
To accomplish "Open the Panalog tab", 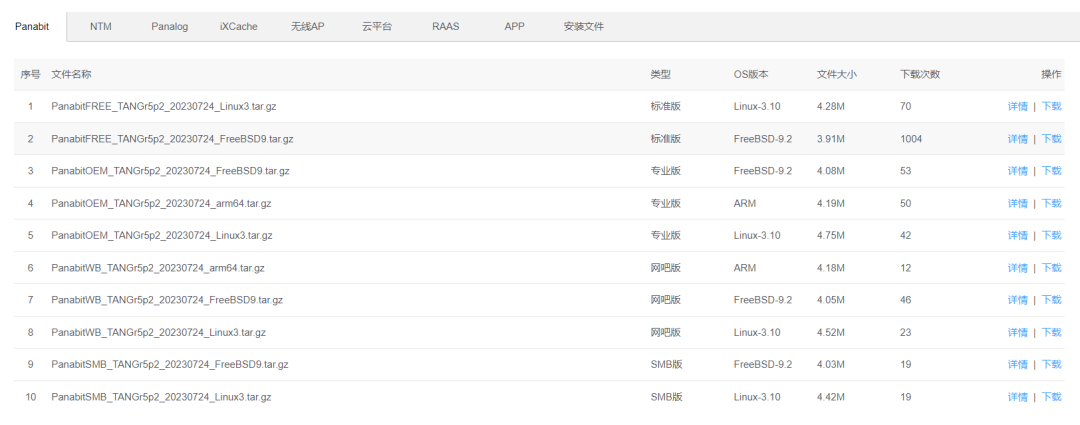I will pyautogui.click(x=169, y=27).
